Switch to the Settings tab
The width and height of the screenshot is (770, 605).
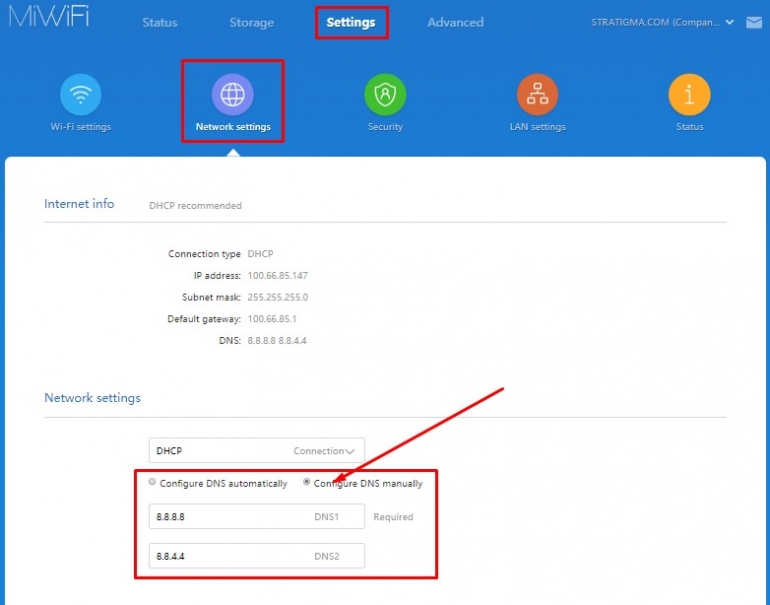point(351,23)
